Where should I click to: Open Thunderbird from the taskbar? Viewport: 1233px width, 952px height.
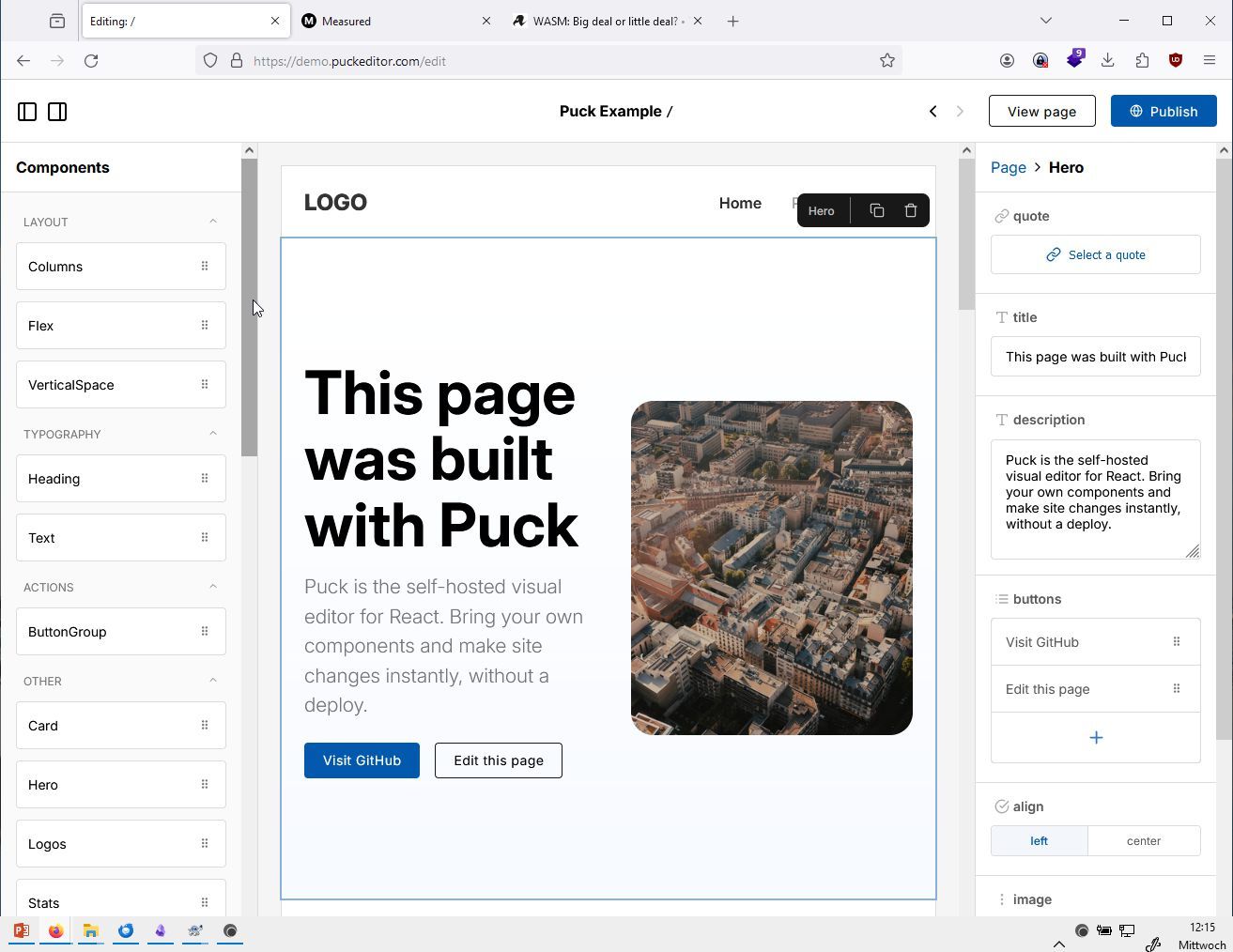[x=126, y=931]
